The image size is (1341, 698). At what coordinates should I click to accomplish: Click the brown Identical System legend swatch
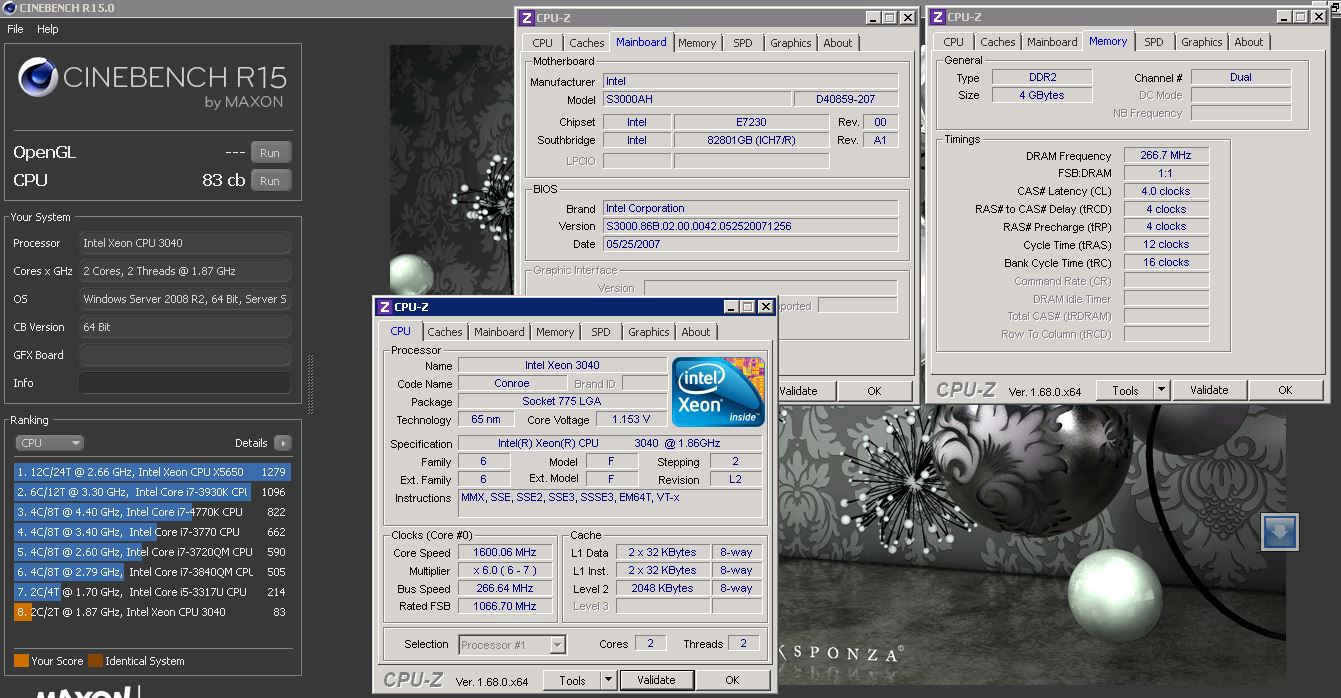pos(95,661)
